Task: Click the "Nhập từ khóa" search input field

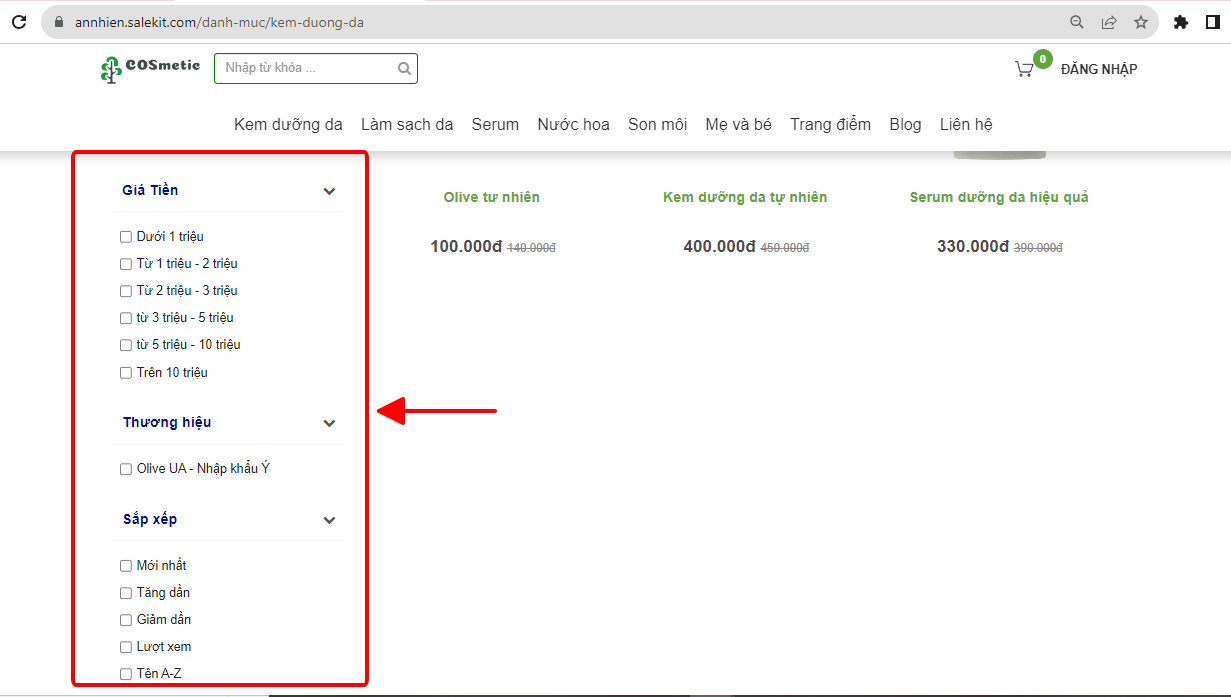Action: click(x=305, y=69)
